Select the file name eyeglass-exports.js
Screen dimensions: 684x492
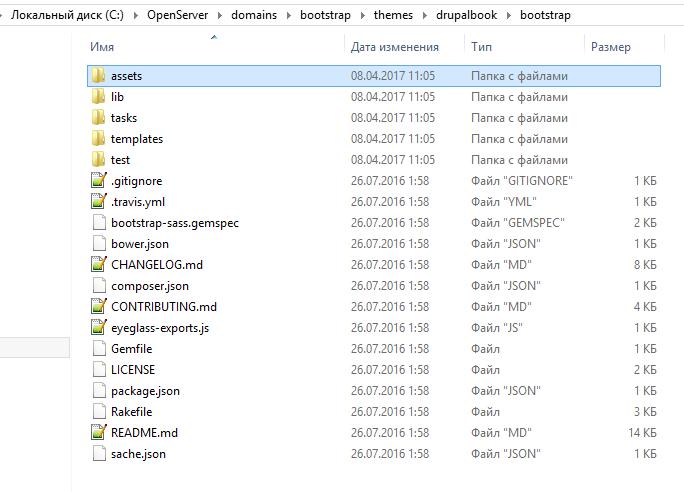160,328
